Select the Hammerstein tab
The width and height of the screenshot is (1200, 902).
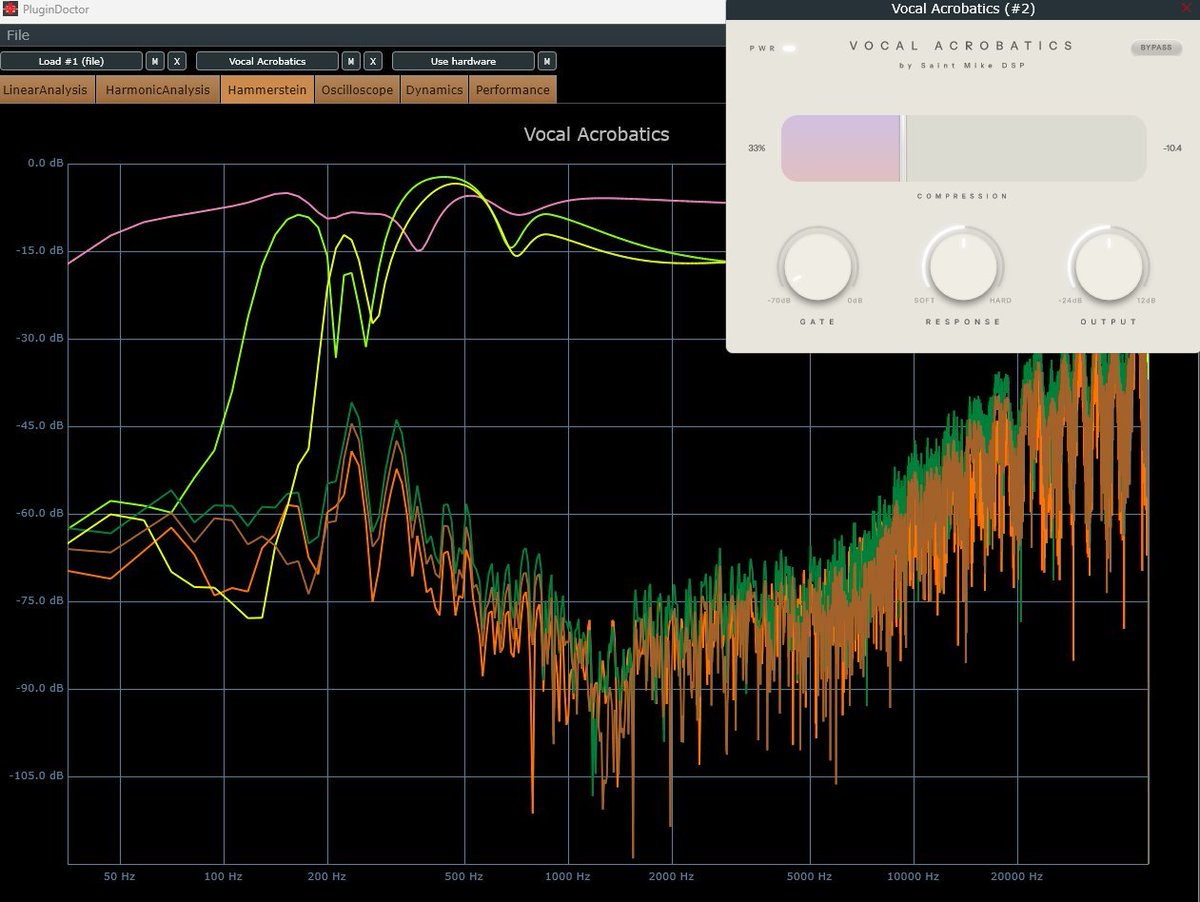pos(267,90)
